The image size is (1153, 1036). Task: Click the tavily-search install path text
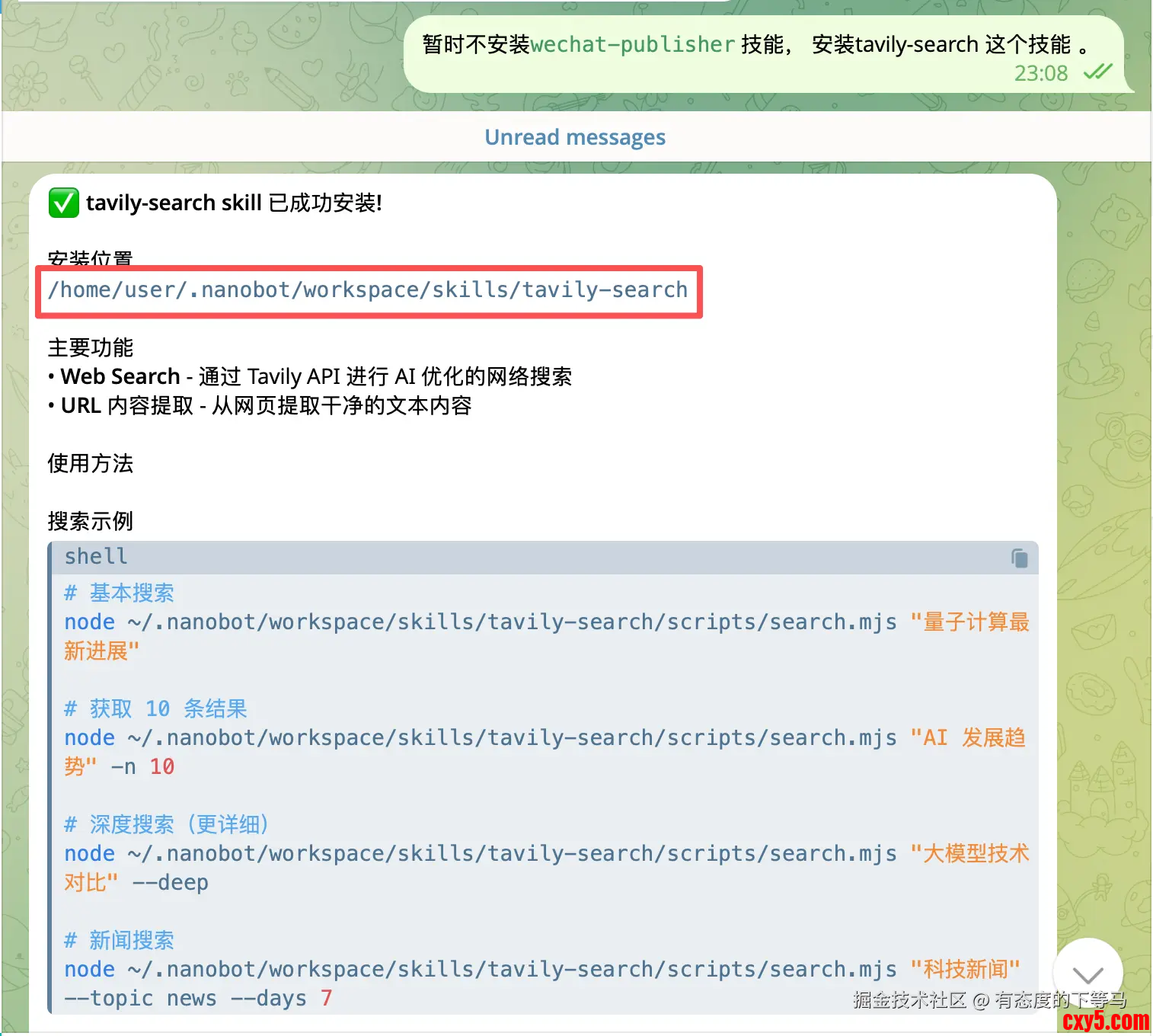(x=368, y=290)
